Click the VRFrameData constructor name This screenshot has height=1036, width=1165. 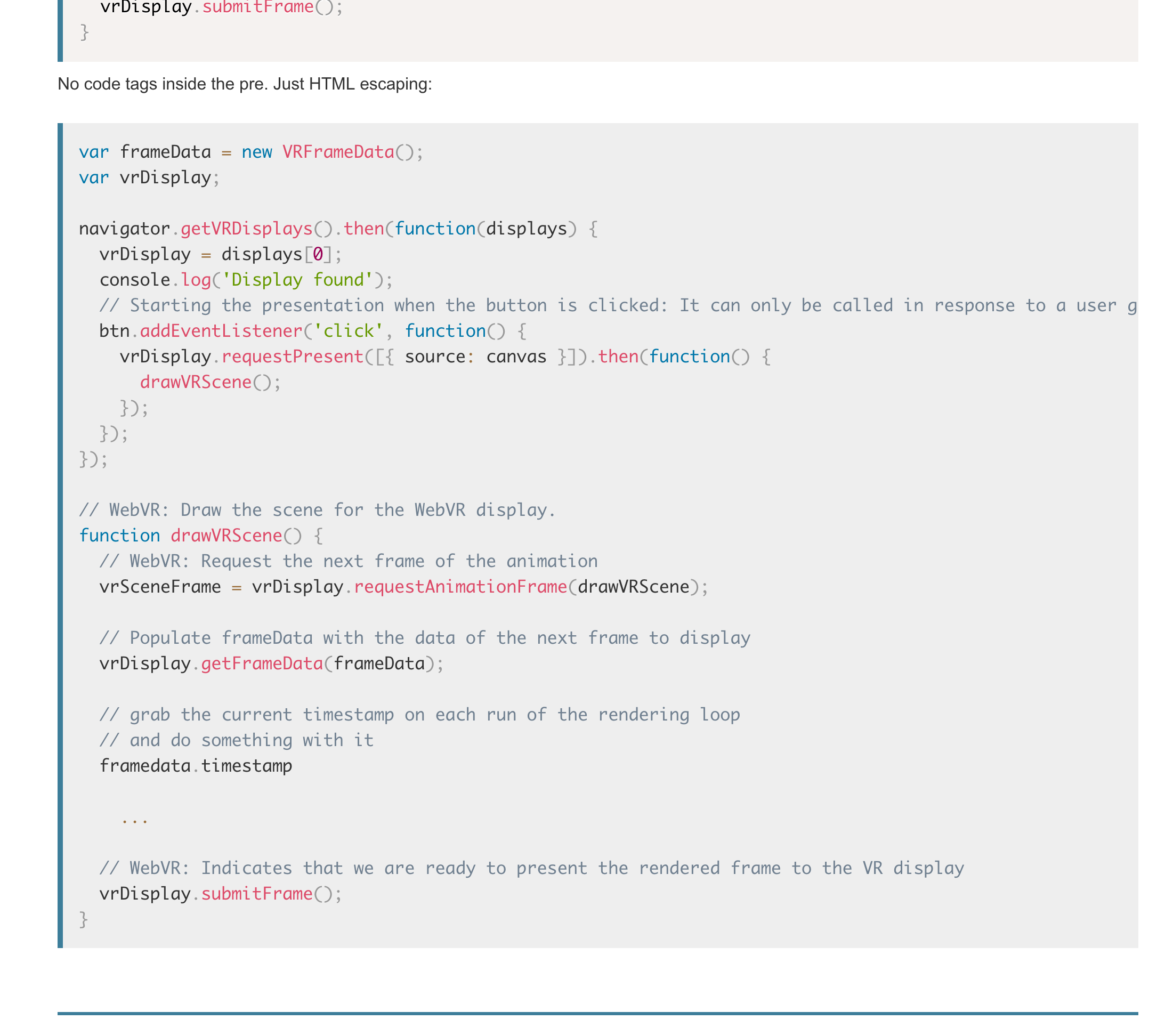point(338,152)
